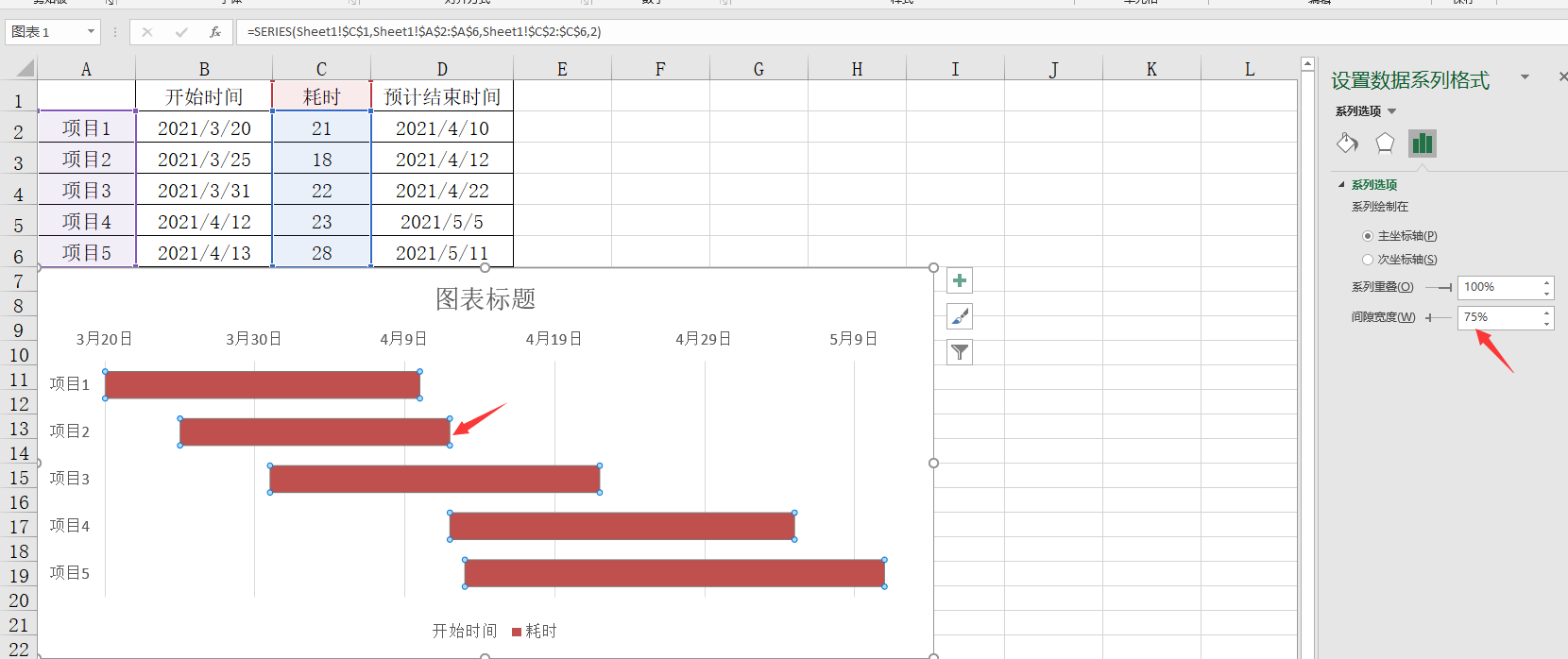Click cell containing 耗时 header
This screenshot has height=659, width=1568.
pos(321,97)
